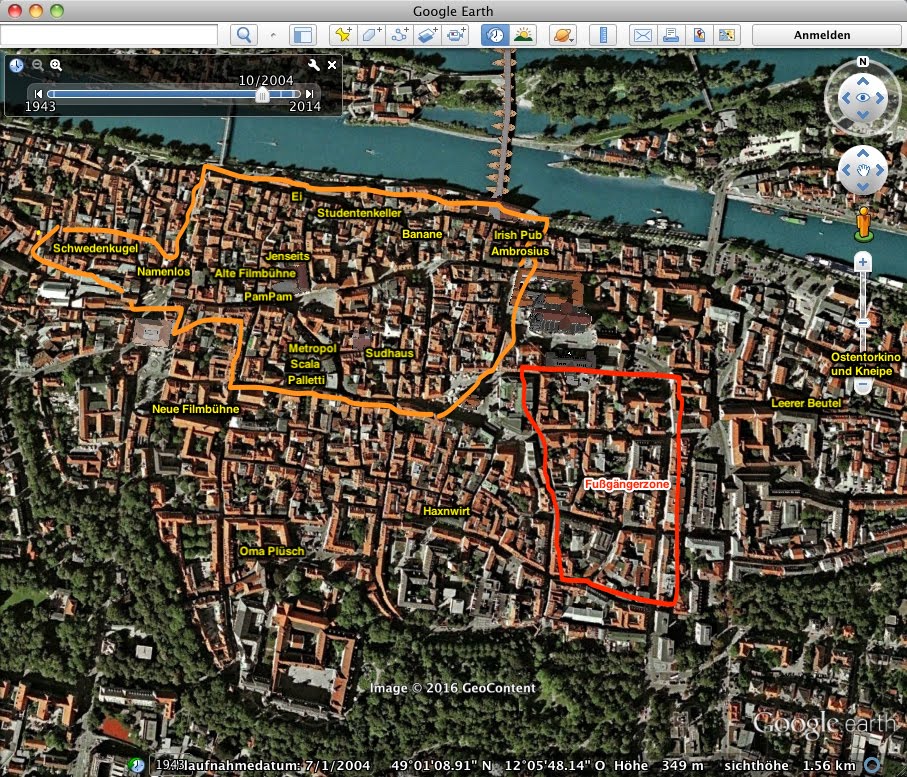Click the time slider clock icon
This screenshot has width=907, height=777.
point(17,65)
